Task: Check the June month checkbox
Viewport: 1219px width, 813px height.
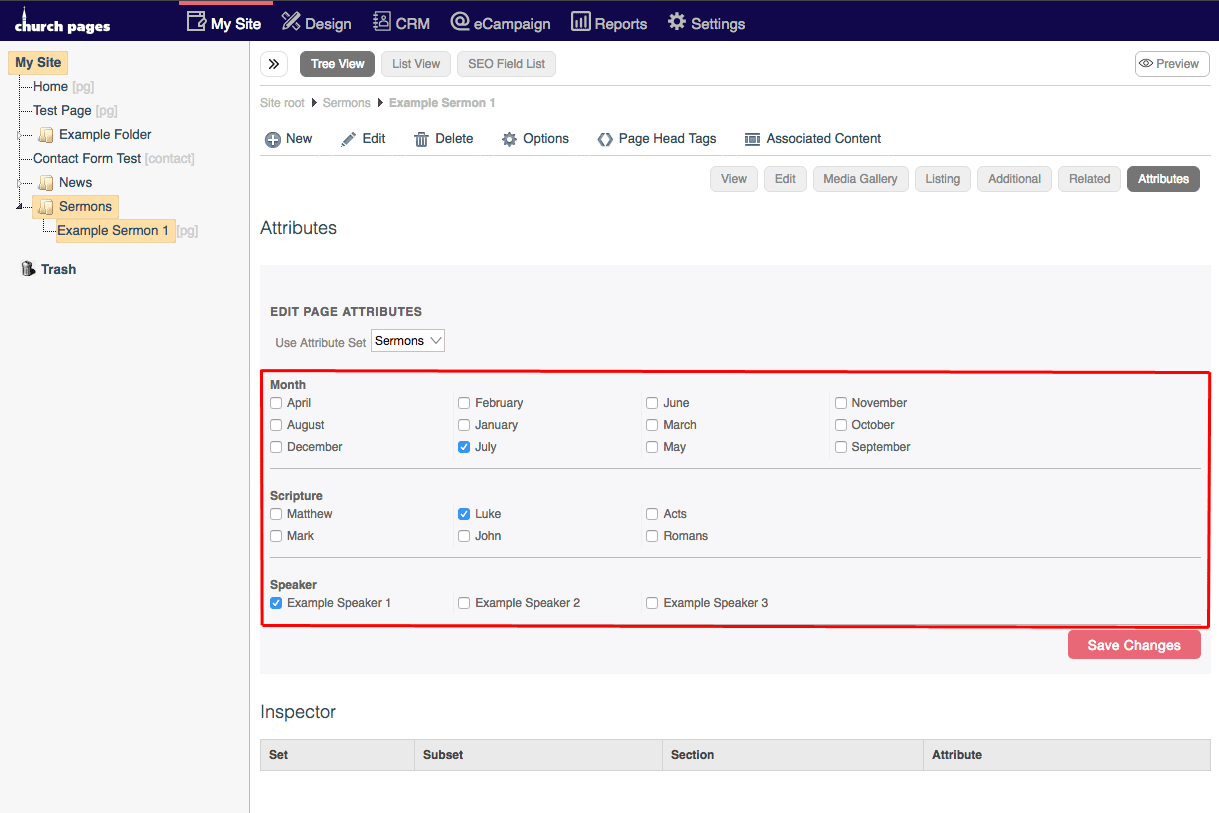Action: [652, 403]
